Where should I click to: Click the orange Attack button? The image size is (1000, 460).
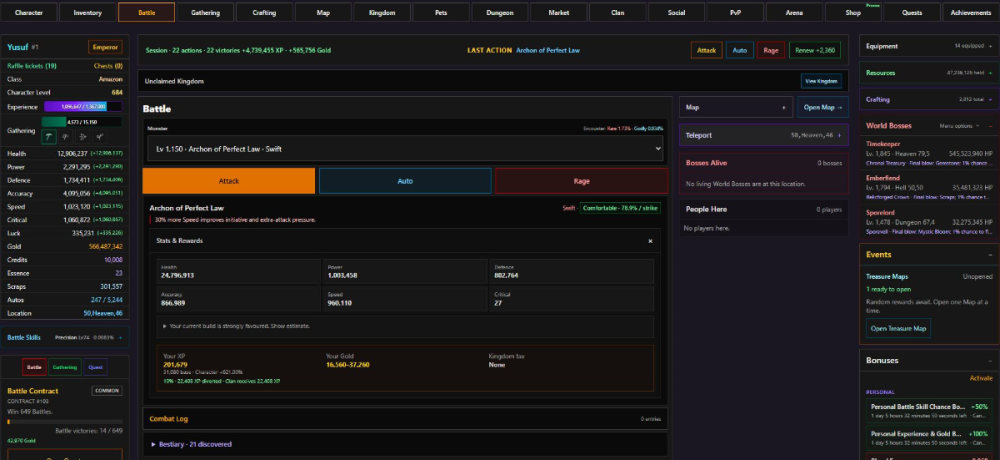[228, 181]
